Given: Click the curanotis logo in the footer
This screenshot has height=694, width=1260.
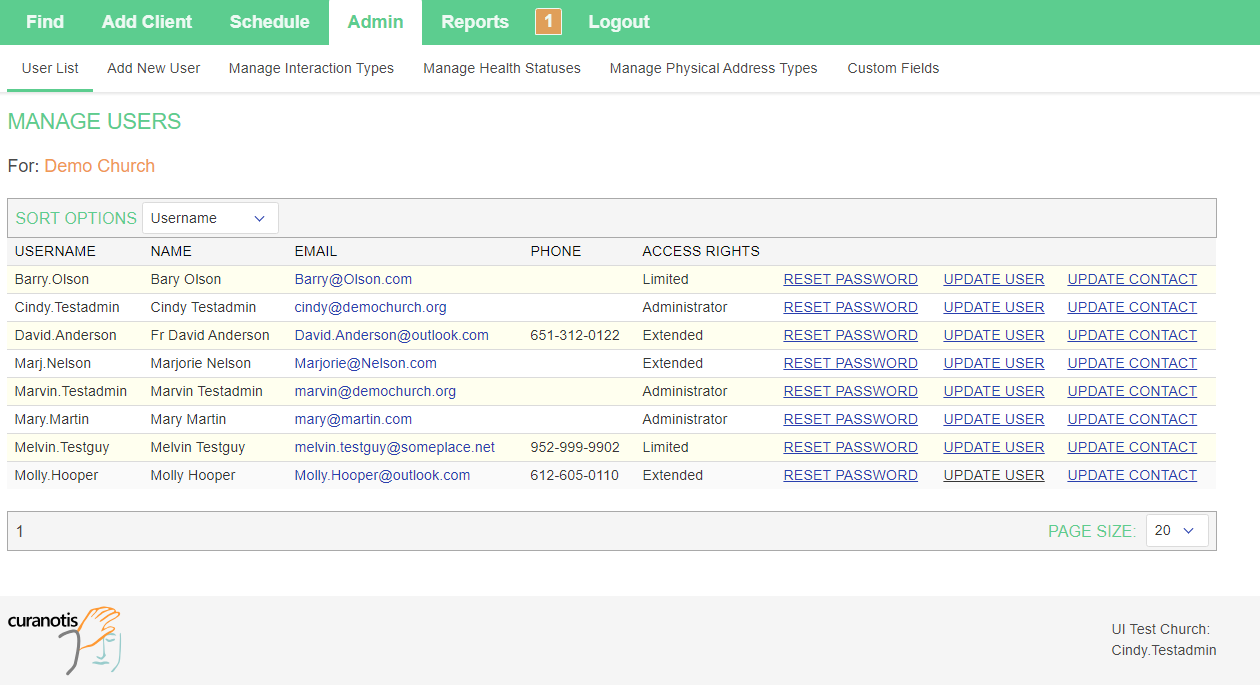Looking at the screenshot, I should coord(64,638).
